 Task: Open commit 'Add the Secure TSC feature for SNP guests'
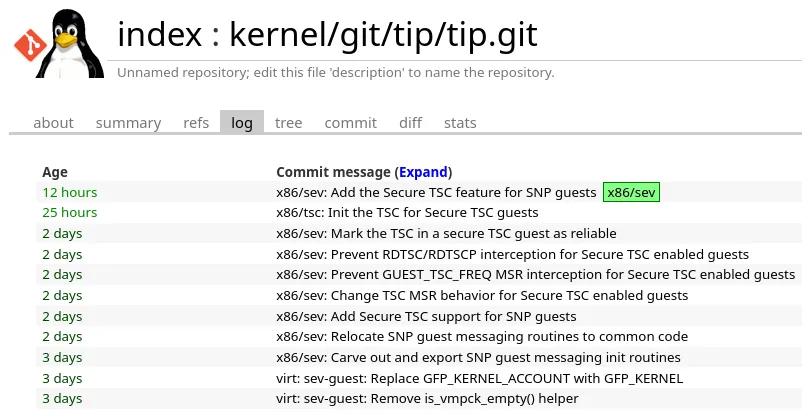tap(435, 192)
